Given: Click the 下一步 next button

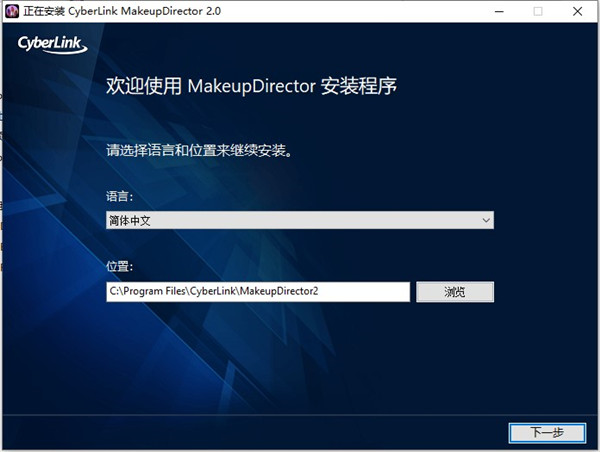Looking at the screenshot, I should point(547,432).
